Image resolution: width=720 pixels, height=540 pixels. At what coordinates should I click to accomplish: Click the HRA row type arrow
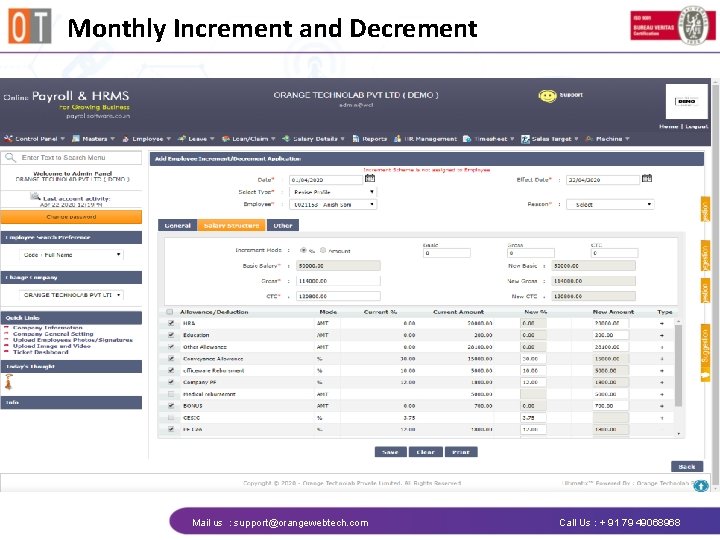[662, 323]
